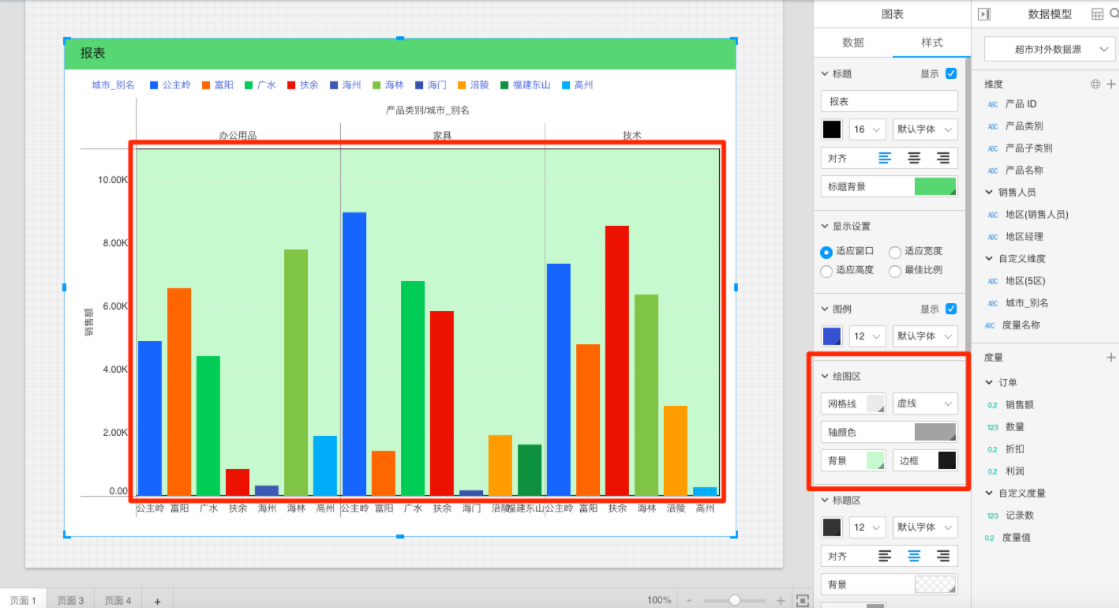Click the add icon beside 度量
Image resolution: width=1119 pixels, height=608 pixels.
coord(1110,357)
